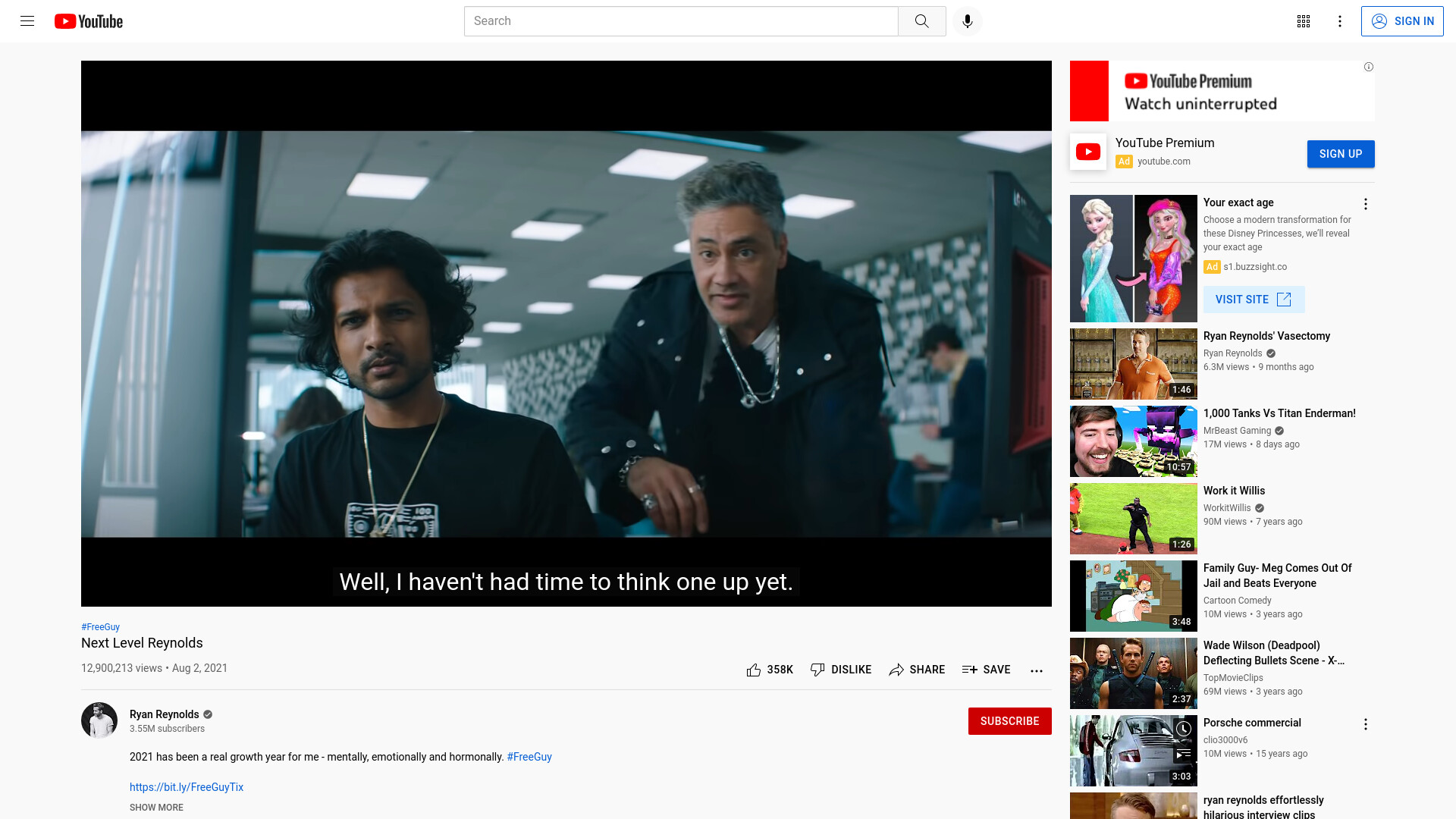
Task: Open Ryan Reynolds channel avatar
Action: [x=99, y=720]
